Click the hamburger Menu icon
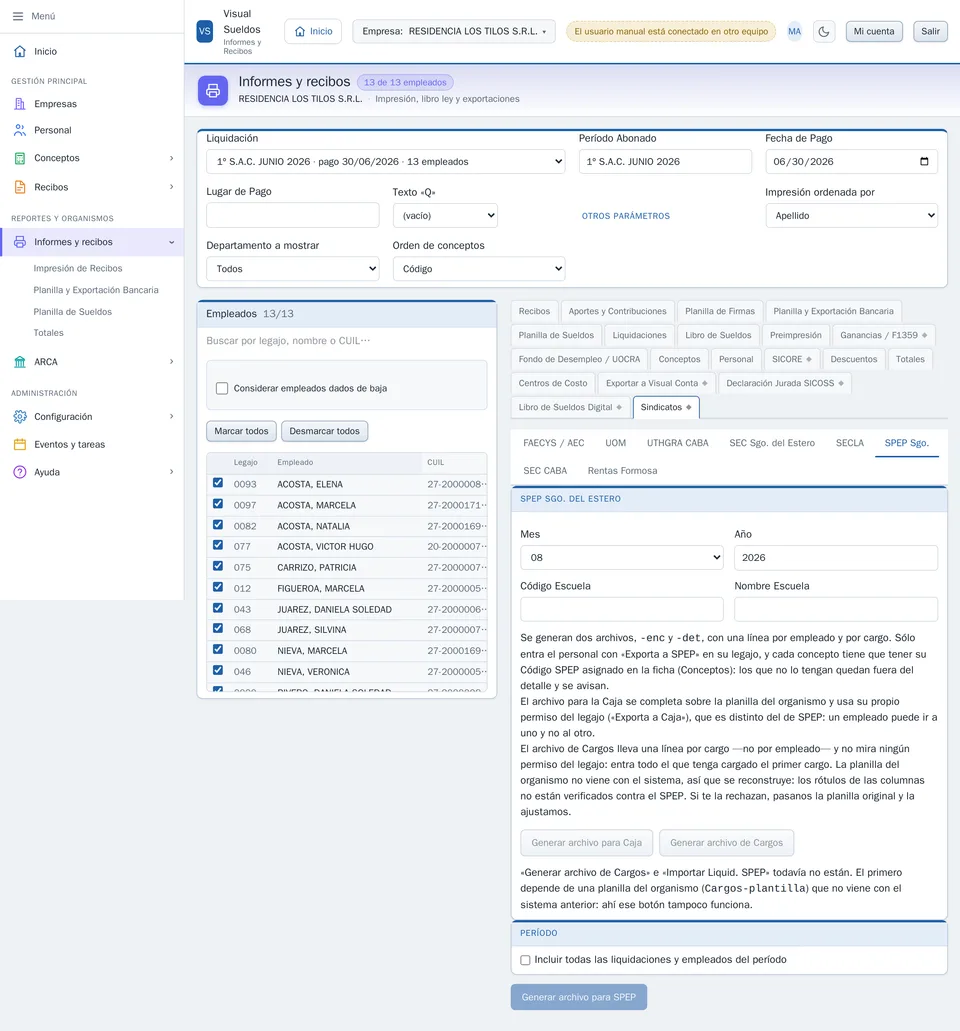 (x=18, y=16)
